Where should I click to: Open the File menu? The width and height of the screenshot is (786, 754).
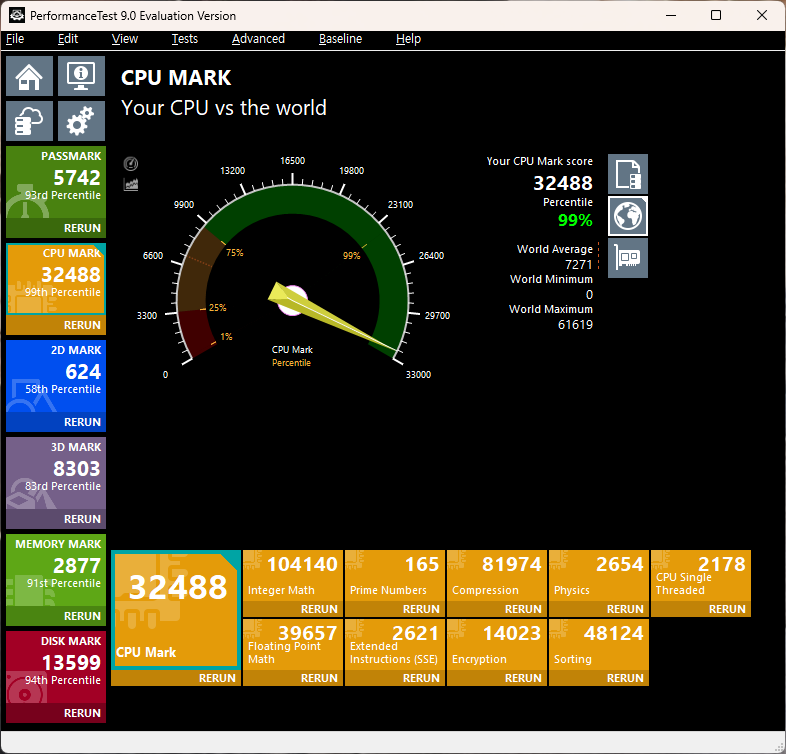[15, 39]
